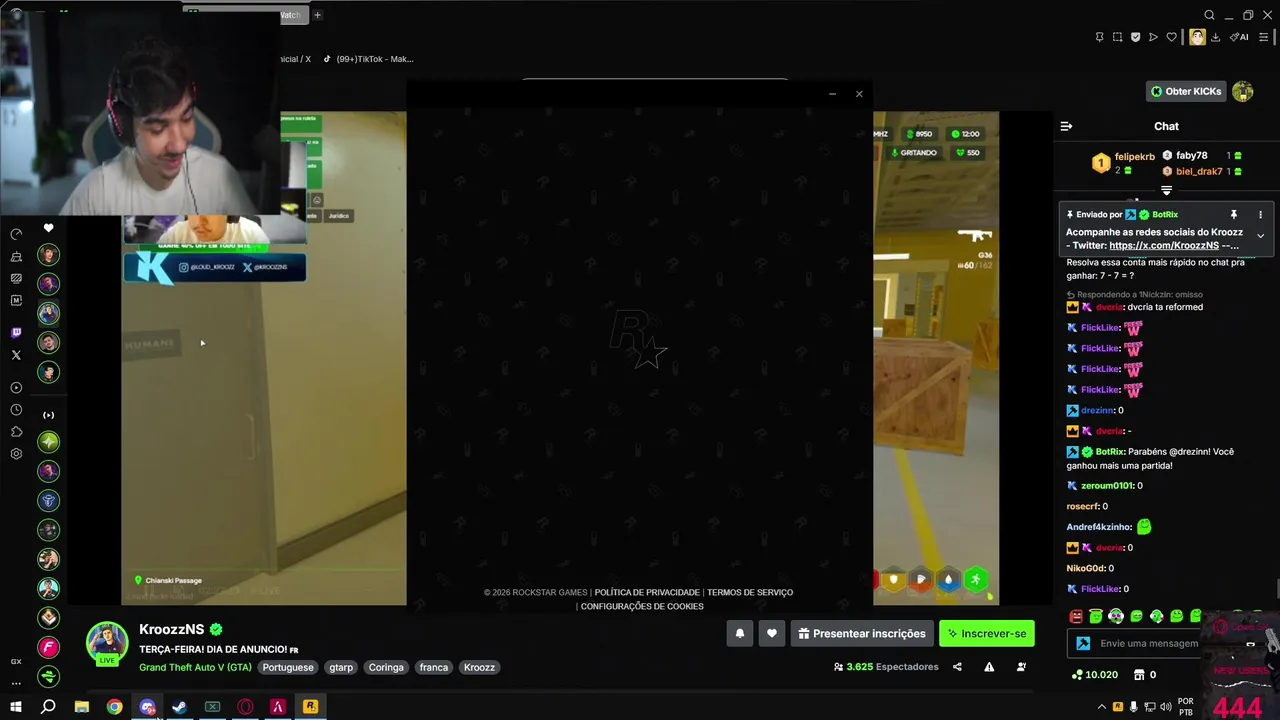
Task: Select the franca tag
Action: [x=433, y=667]
